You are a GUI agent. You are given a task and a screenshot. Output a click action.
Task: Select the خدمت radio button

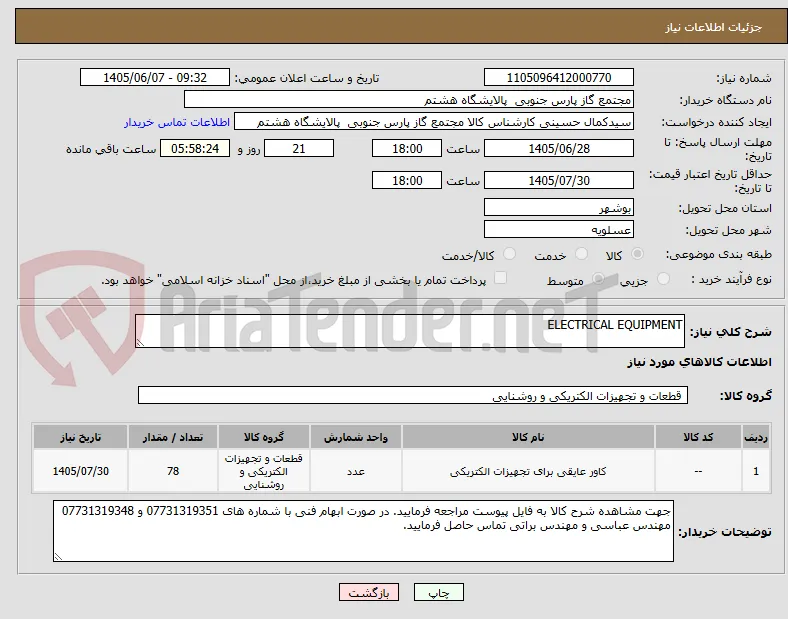tap(581, 254)
